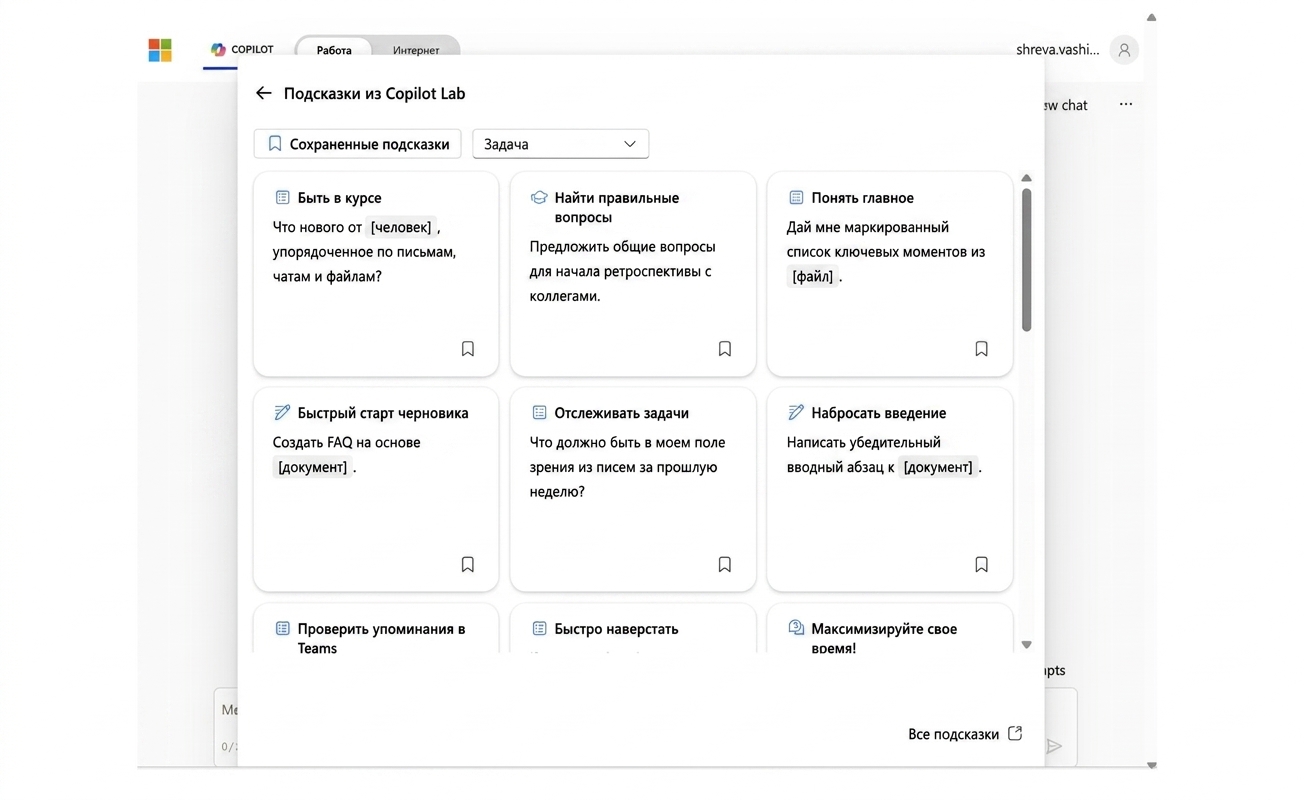Bookmark the Отслеживать задачи prompt

click(x=725, y=565)
